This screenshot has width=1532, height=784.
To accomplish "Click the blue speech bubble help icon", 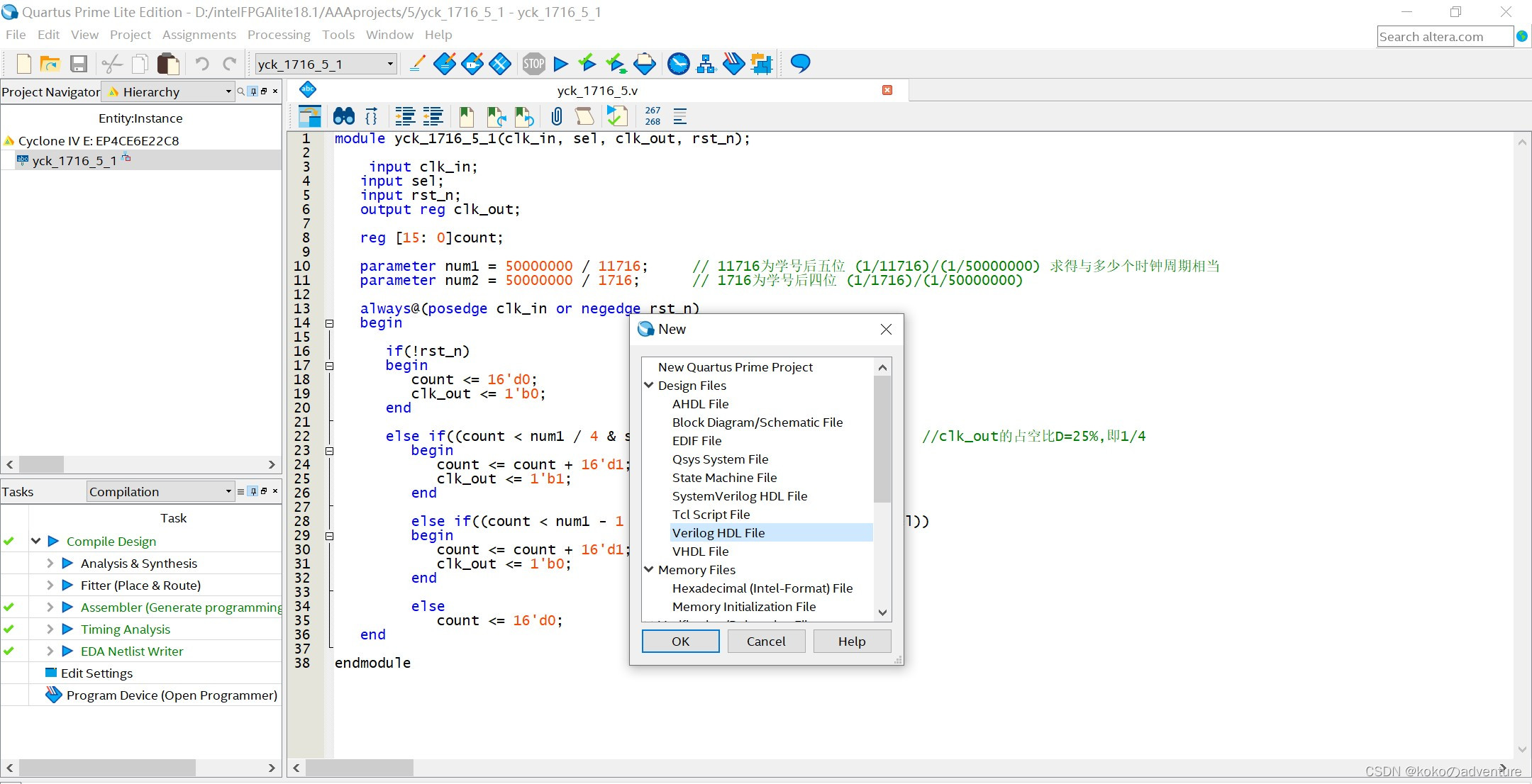I will (800, 64).
